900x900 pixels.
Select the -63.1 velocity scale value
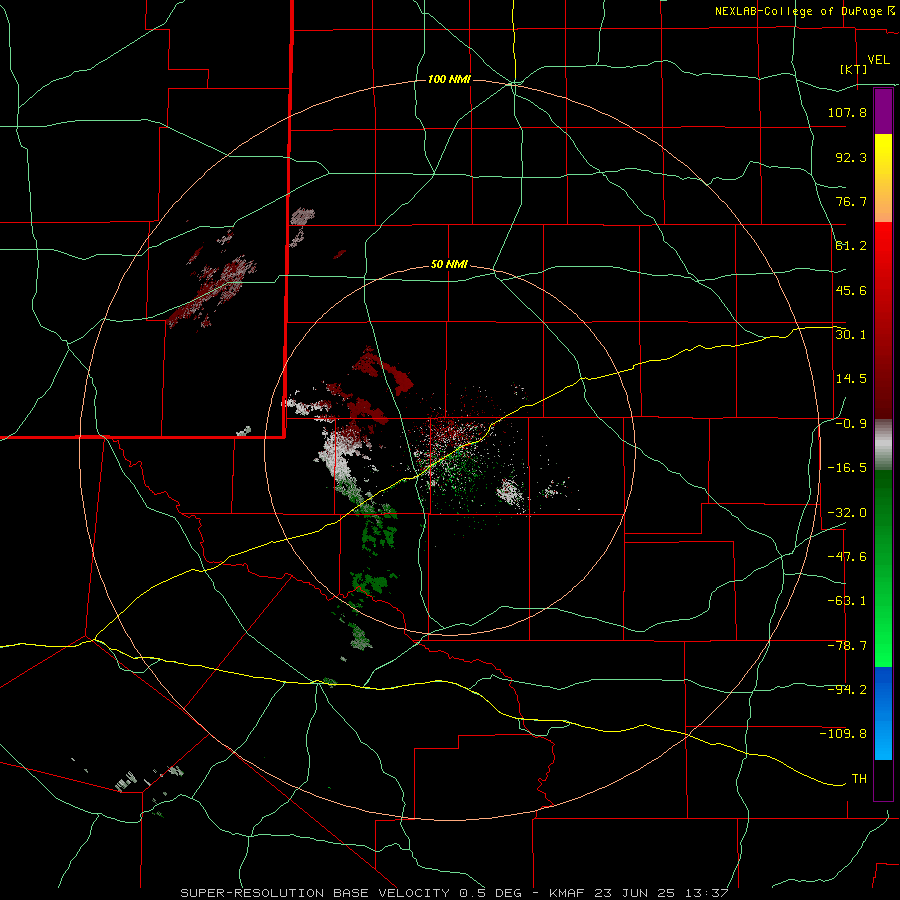(x=847, y=601)
